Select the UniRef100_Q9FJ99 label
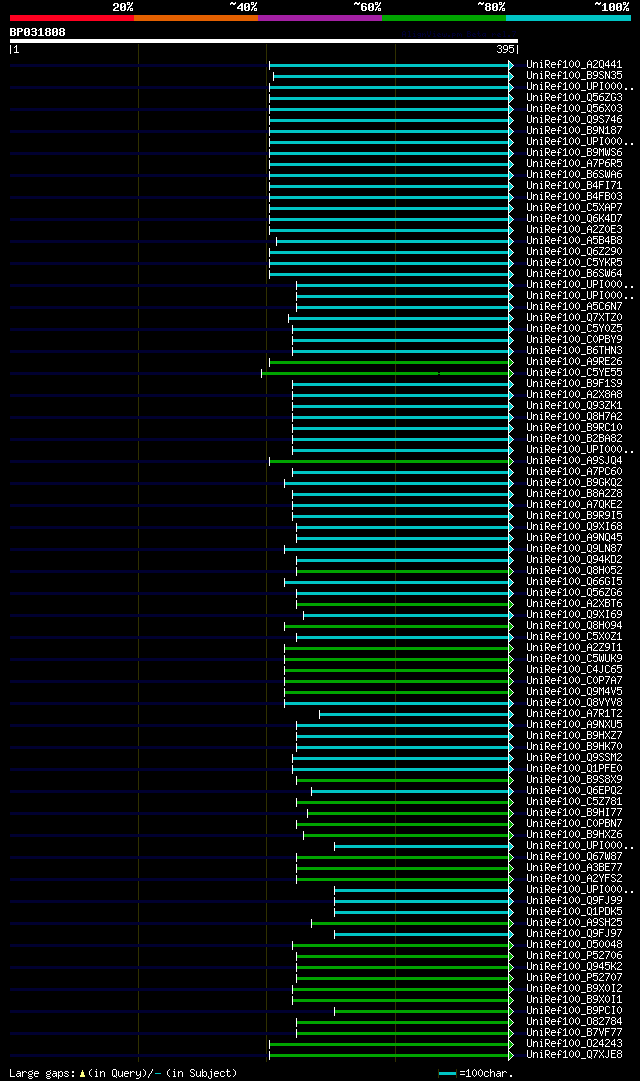Image resolution: width=640 pixels, height=1081 pixels. [574, 900]
